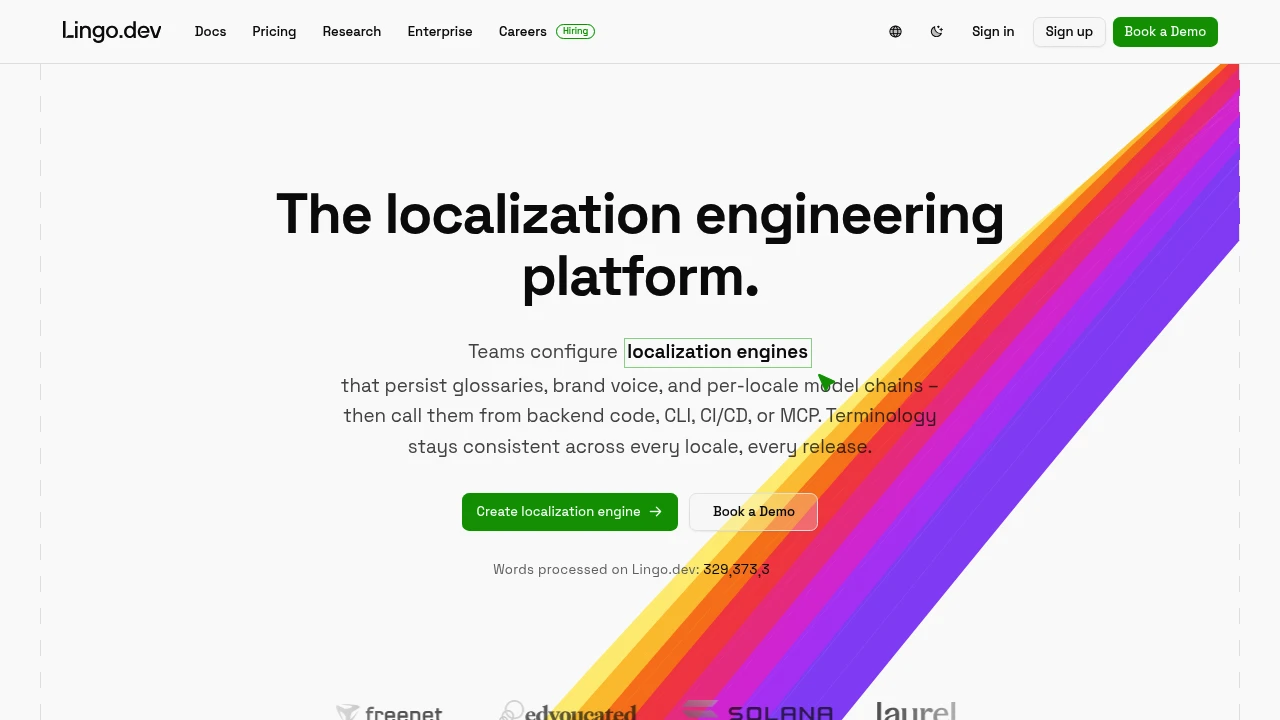Click the Solana logo
This screenshot has width=1280, height=720.
click(x=758, y=711)
